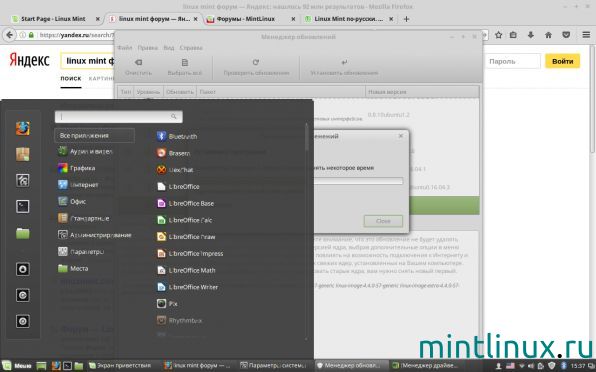
Task: Open HexChat from the applications list
Action: point(175,170)
